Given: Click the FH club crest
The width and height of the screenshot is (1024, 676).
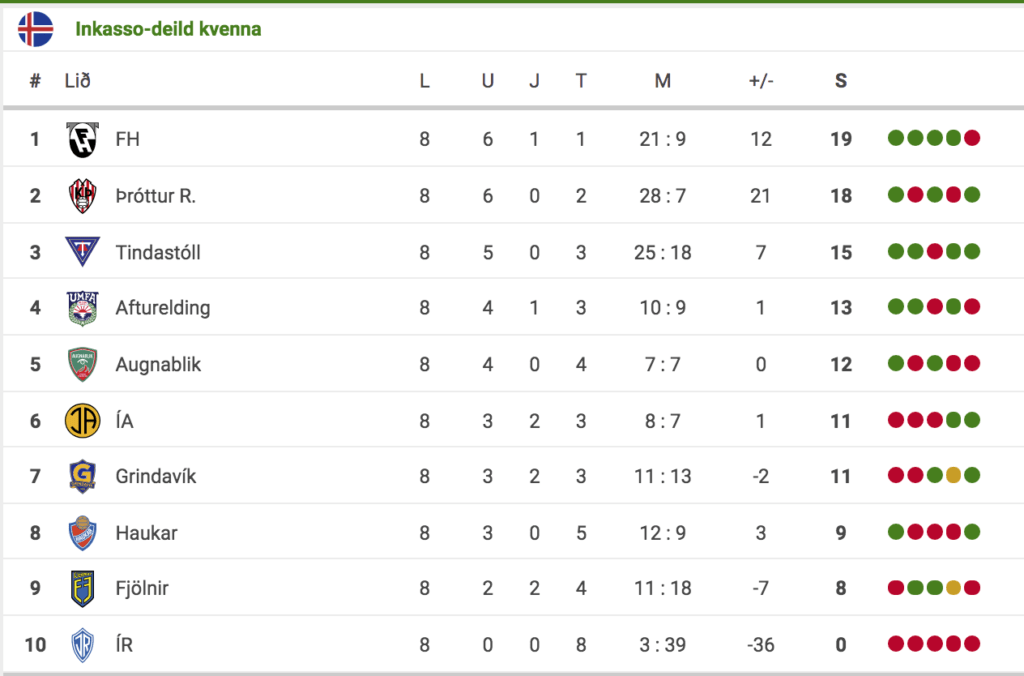Looking at the screenshot, I should pos(82,139).
